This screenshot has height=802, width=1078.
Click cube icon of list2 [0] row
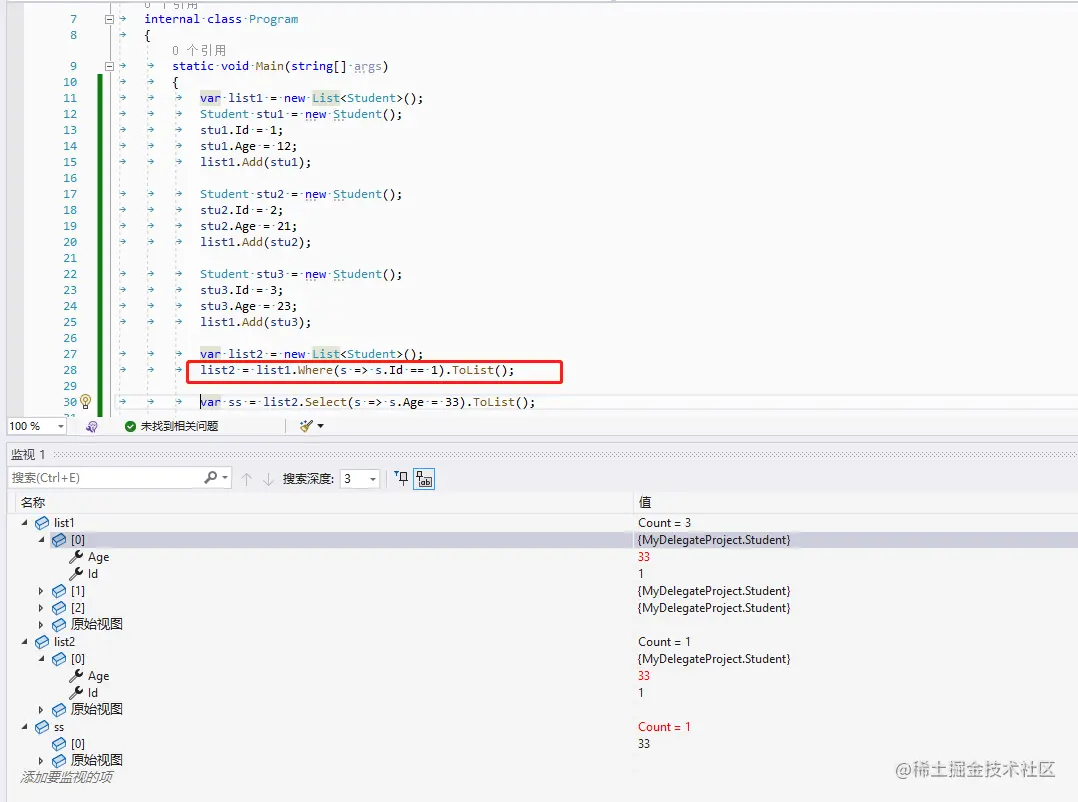[x=59, y=659]
